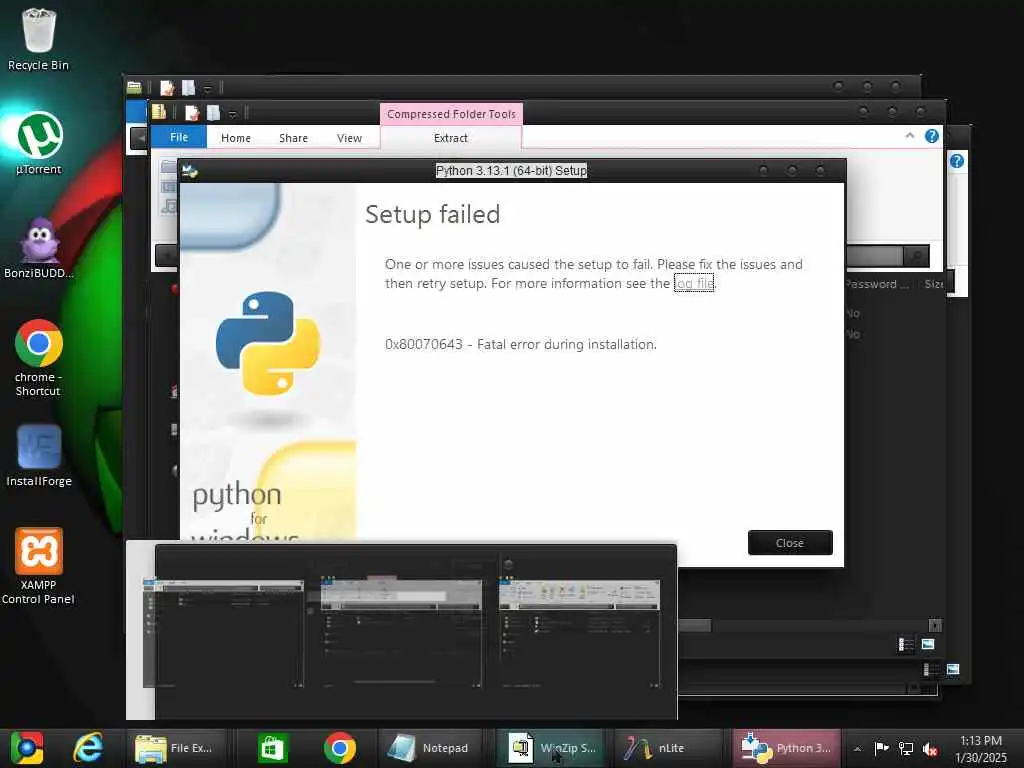The image size is (1024, 768).
Task: Click the Properties icon in front Explorer's quick access toolbar
Action: click(x=192, y=112)
